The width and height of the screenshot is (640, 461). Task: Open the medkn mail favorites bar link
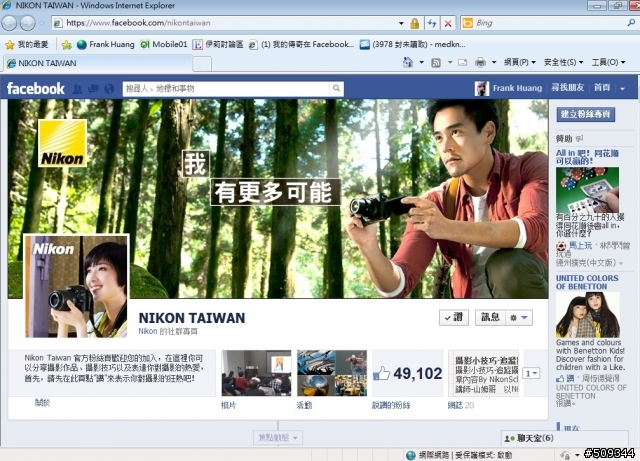tap(412, 45)
